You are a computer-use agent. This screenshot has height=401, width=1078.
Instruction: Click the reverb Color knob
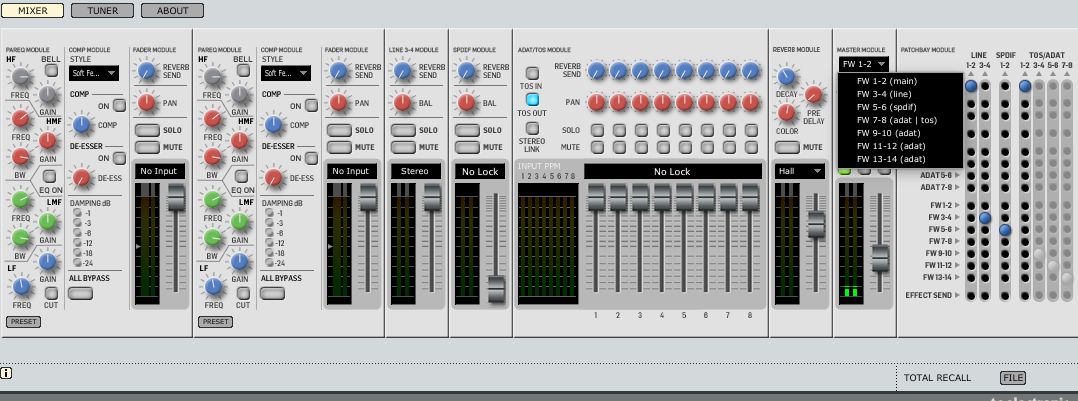(787, 114)
